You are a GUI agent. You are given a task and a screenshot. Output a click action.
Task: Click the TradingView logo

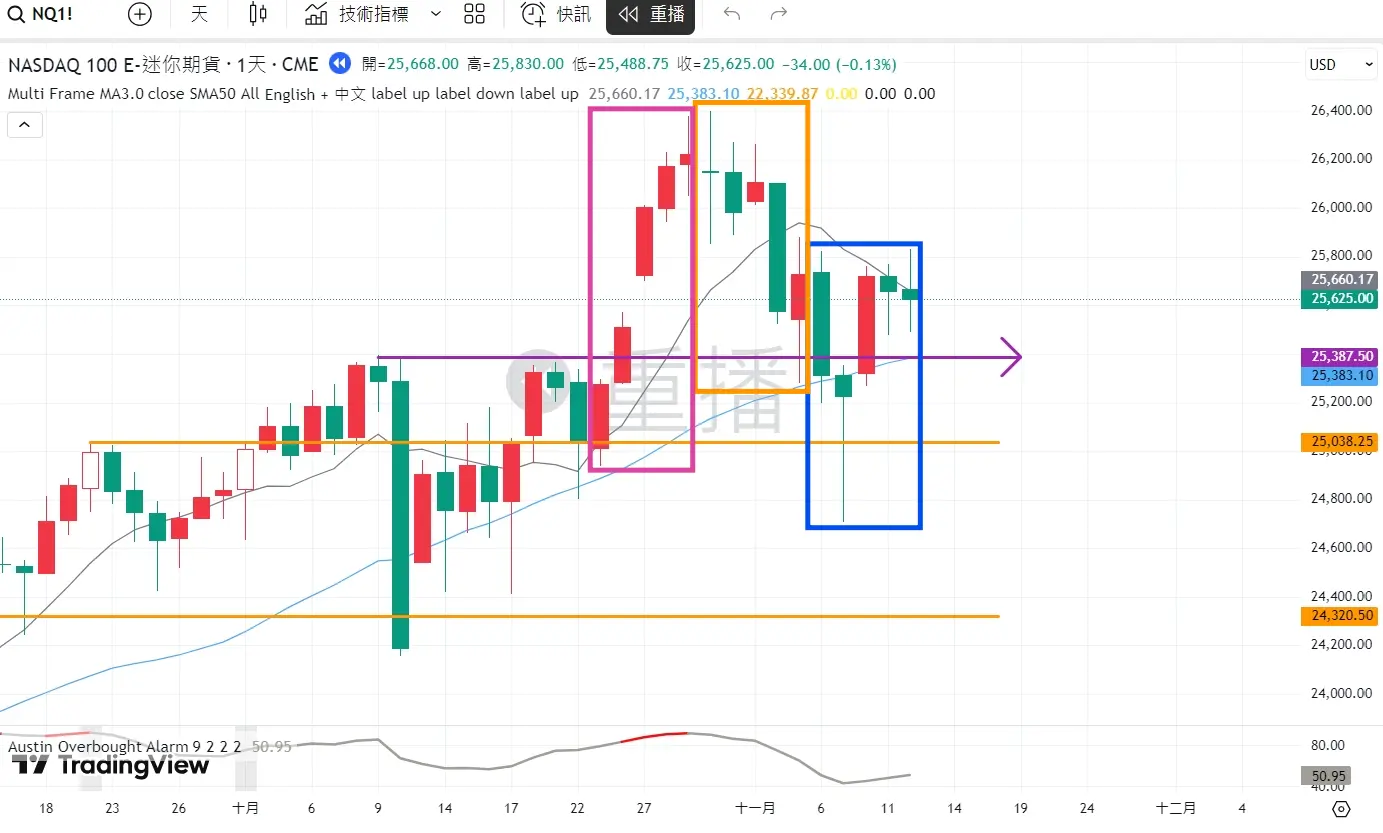[110, 766]
